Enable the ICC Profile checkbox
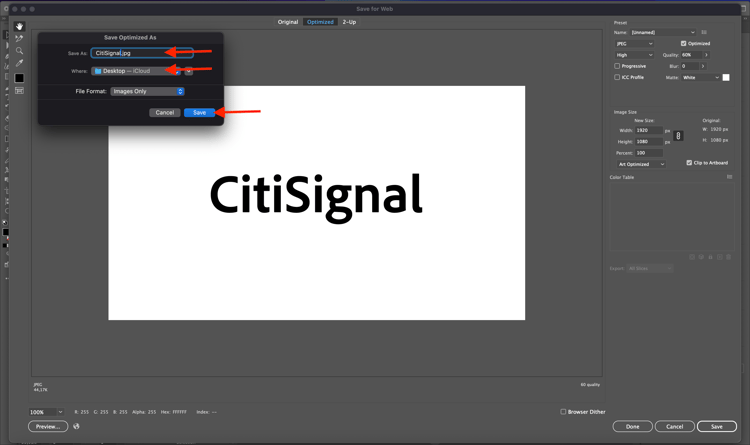The height and width of the screenshot is (445, 750). click(617, 77)
